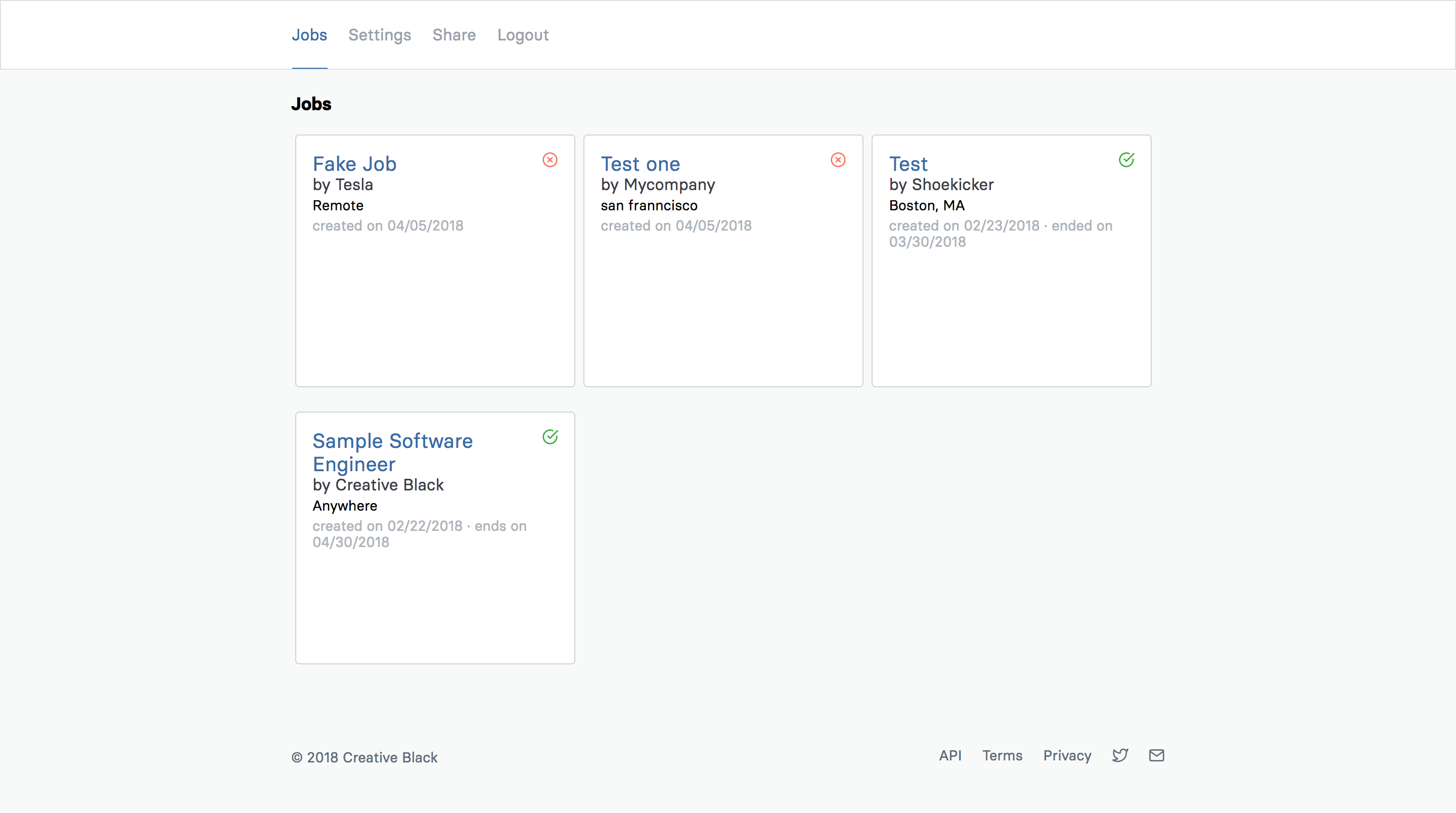Click Fake Job 'created on 04/05/2018' text

(x=388, y=225)
